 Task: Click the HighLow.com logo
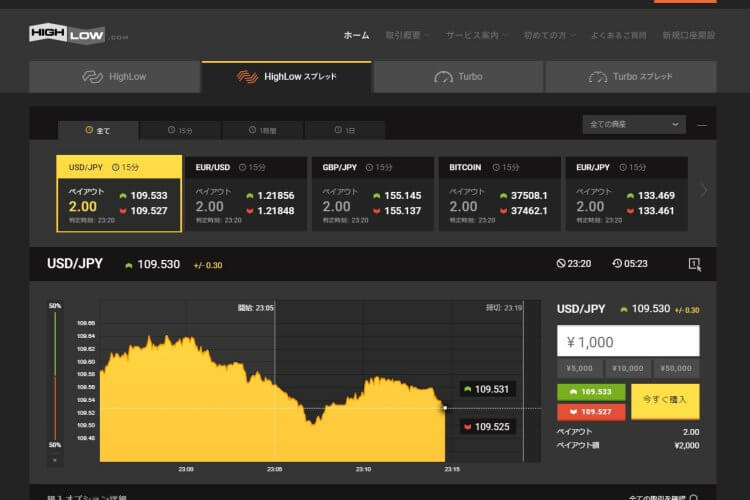(x=78, y=34)
